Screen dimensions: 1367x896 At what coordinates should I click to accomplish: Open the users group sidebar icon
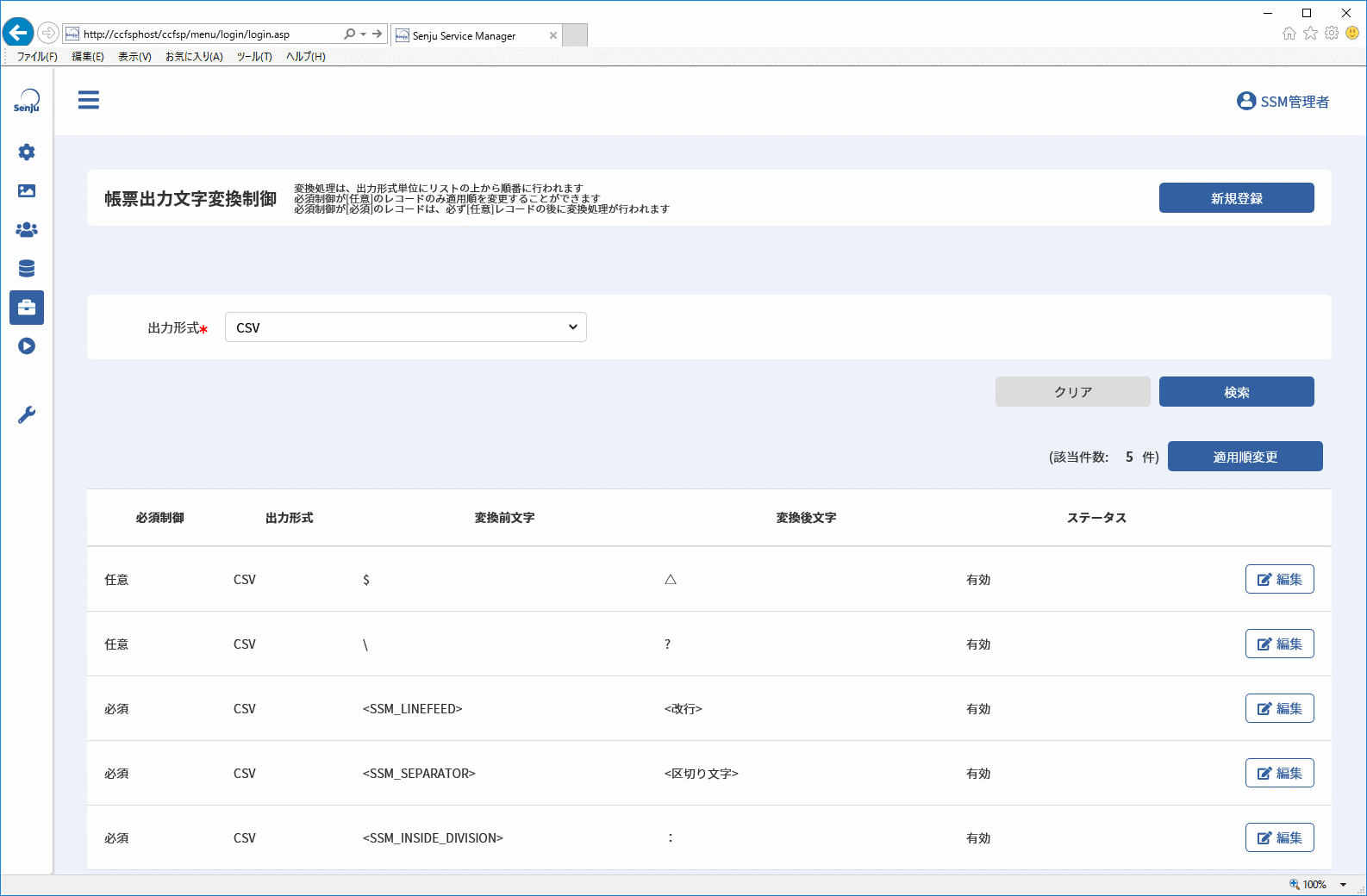(x=27, y=230)
